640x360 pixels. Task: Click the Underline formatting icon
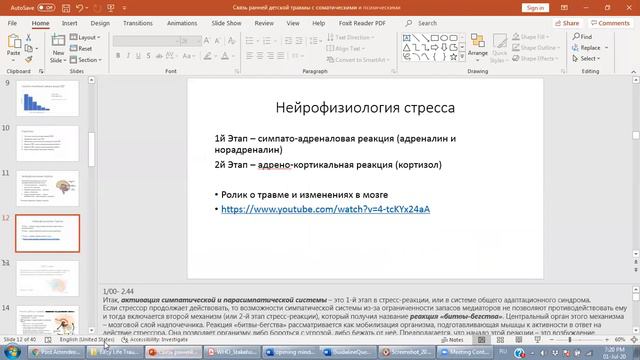(138, 56)
